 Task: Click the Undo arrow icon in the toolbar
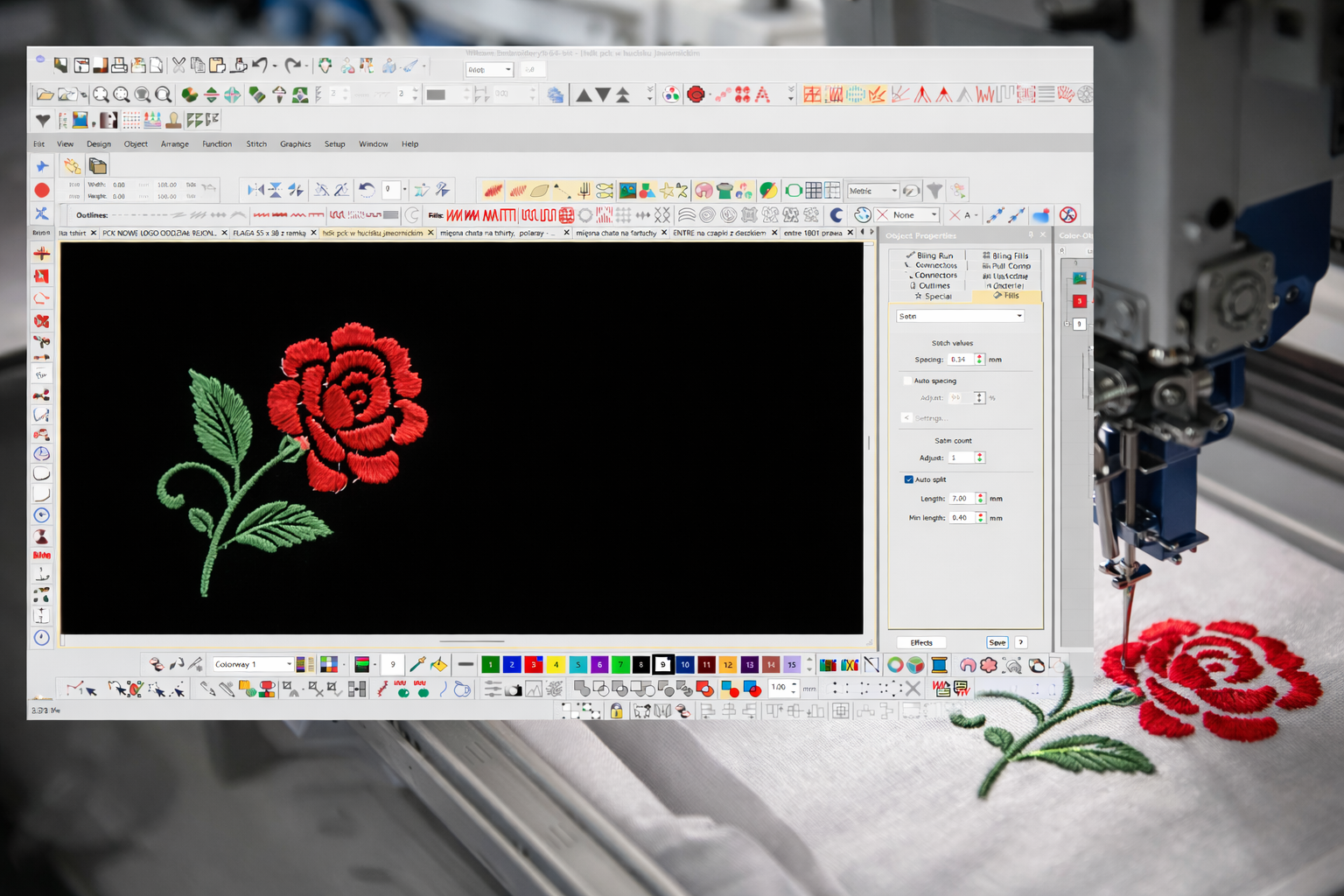(258, 64)
